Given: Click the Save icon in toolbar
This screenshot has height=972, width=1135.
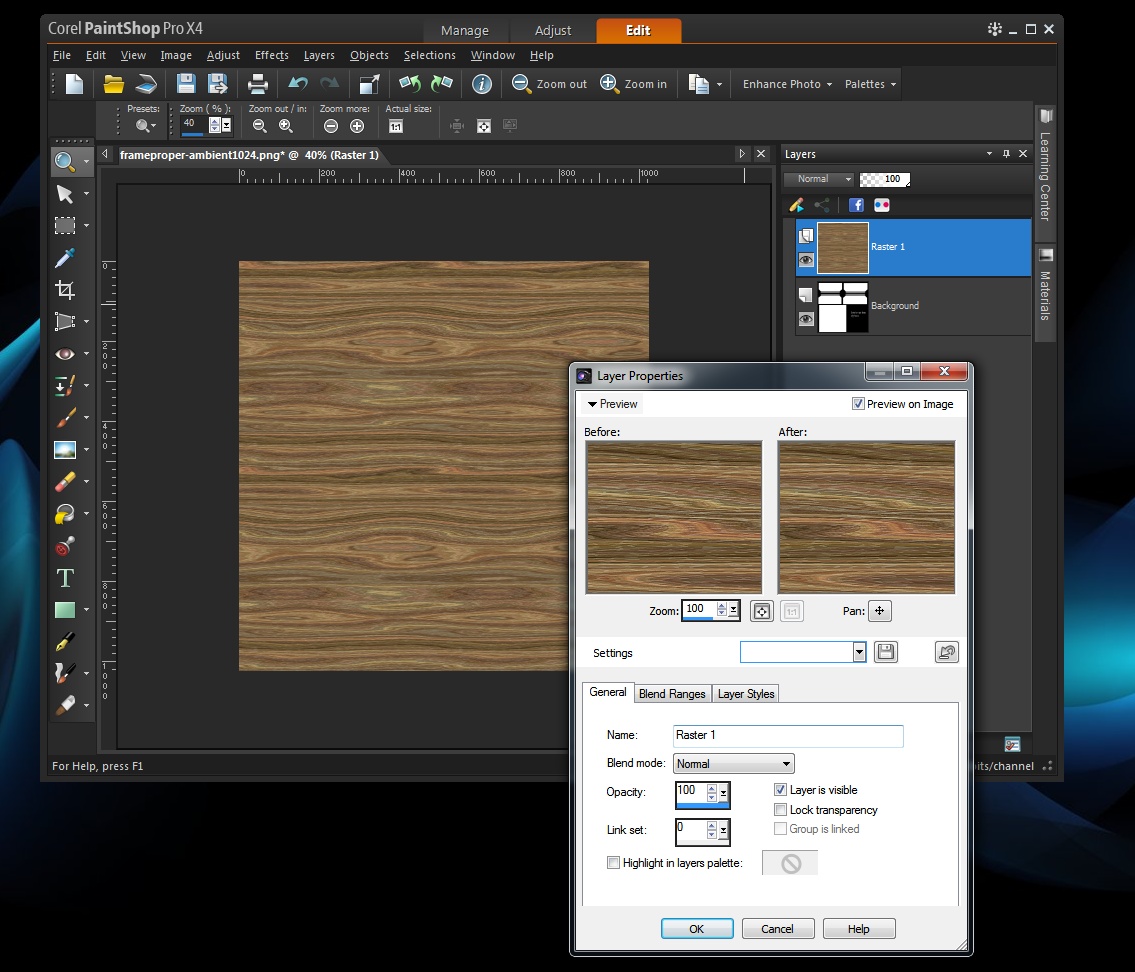Looking at the screenshot, I should (186, 84).
